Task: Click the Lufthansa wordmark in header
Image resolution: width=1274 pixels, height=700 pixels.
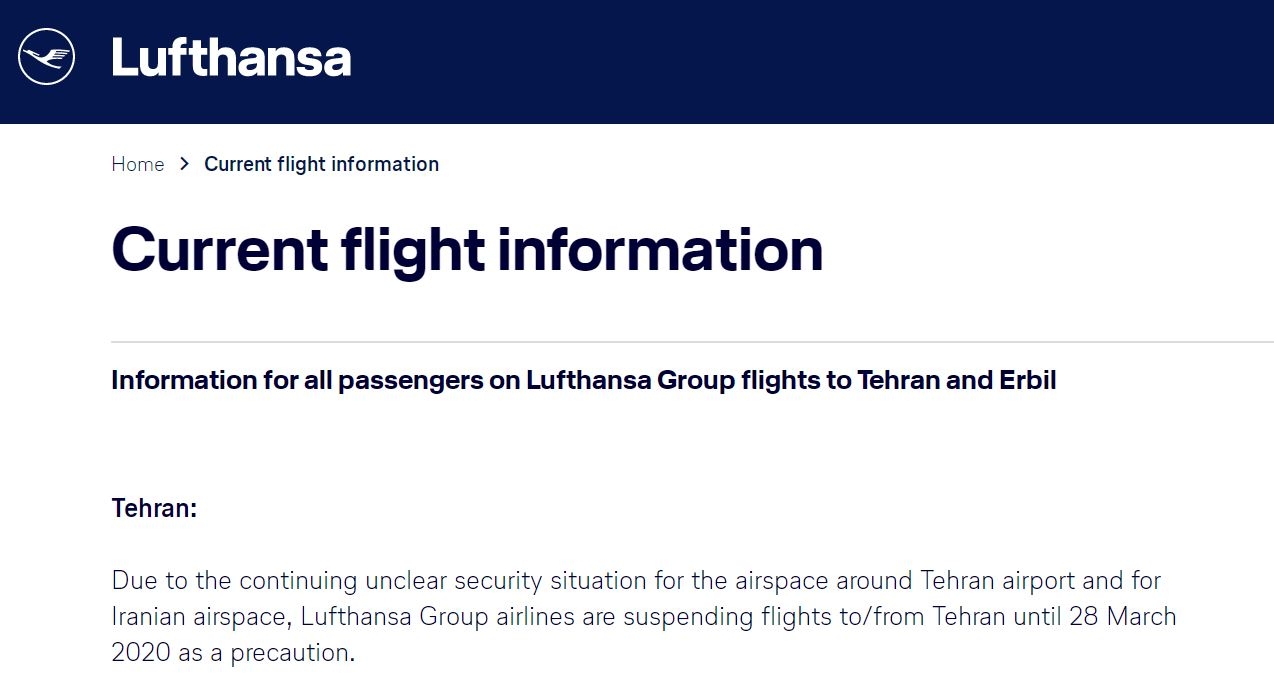Action: 231,58
